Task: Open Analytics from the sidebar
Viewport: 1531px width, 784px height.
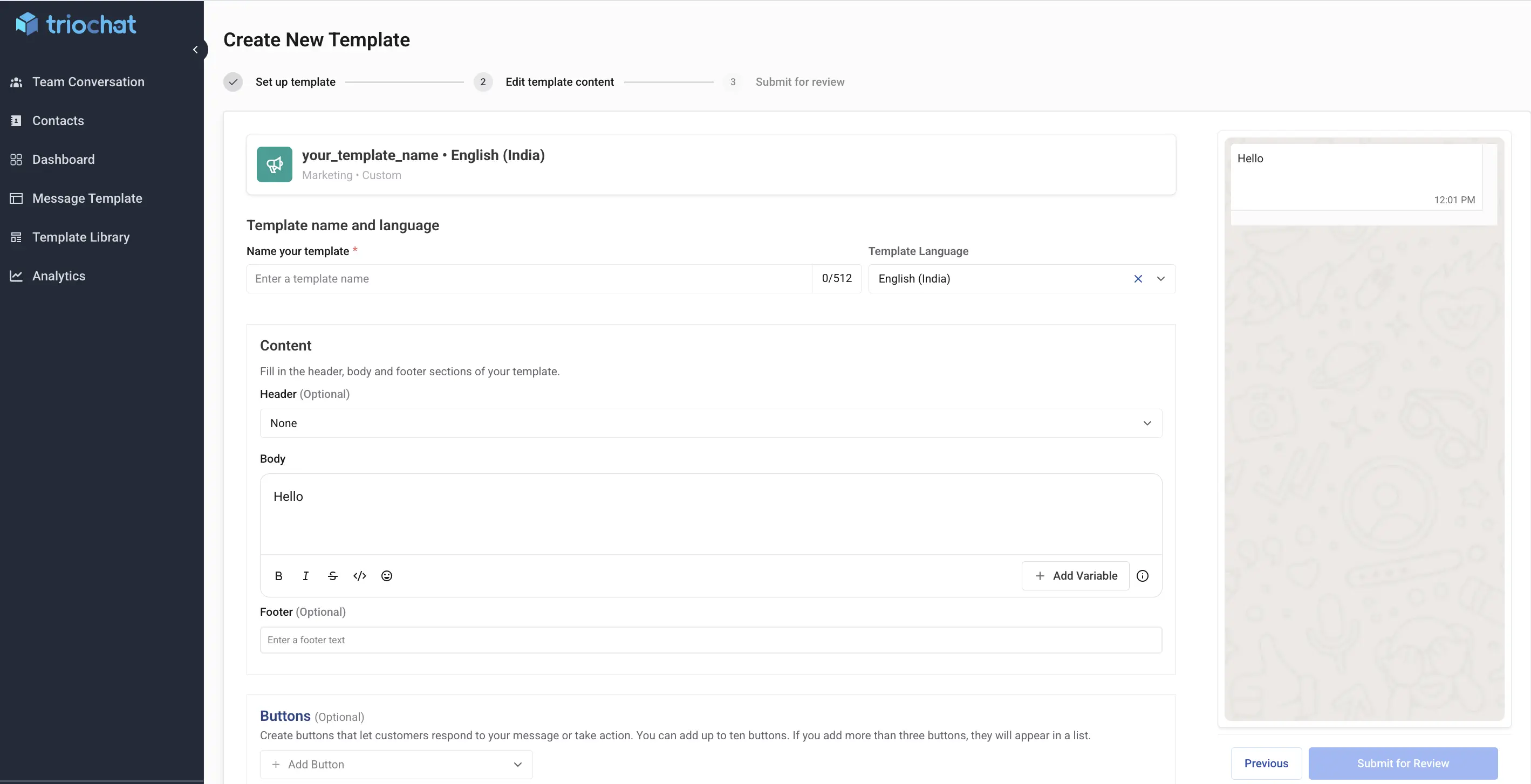Action: [x=59, y=276]
